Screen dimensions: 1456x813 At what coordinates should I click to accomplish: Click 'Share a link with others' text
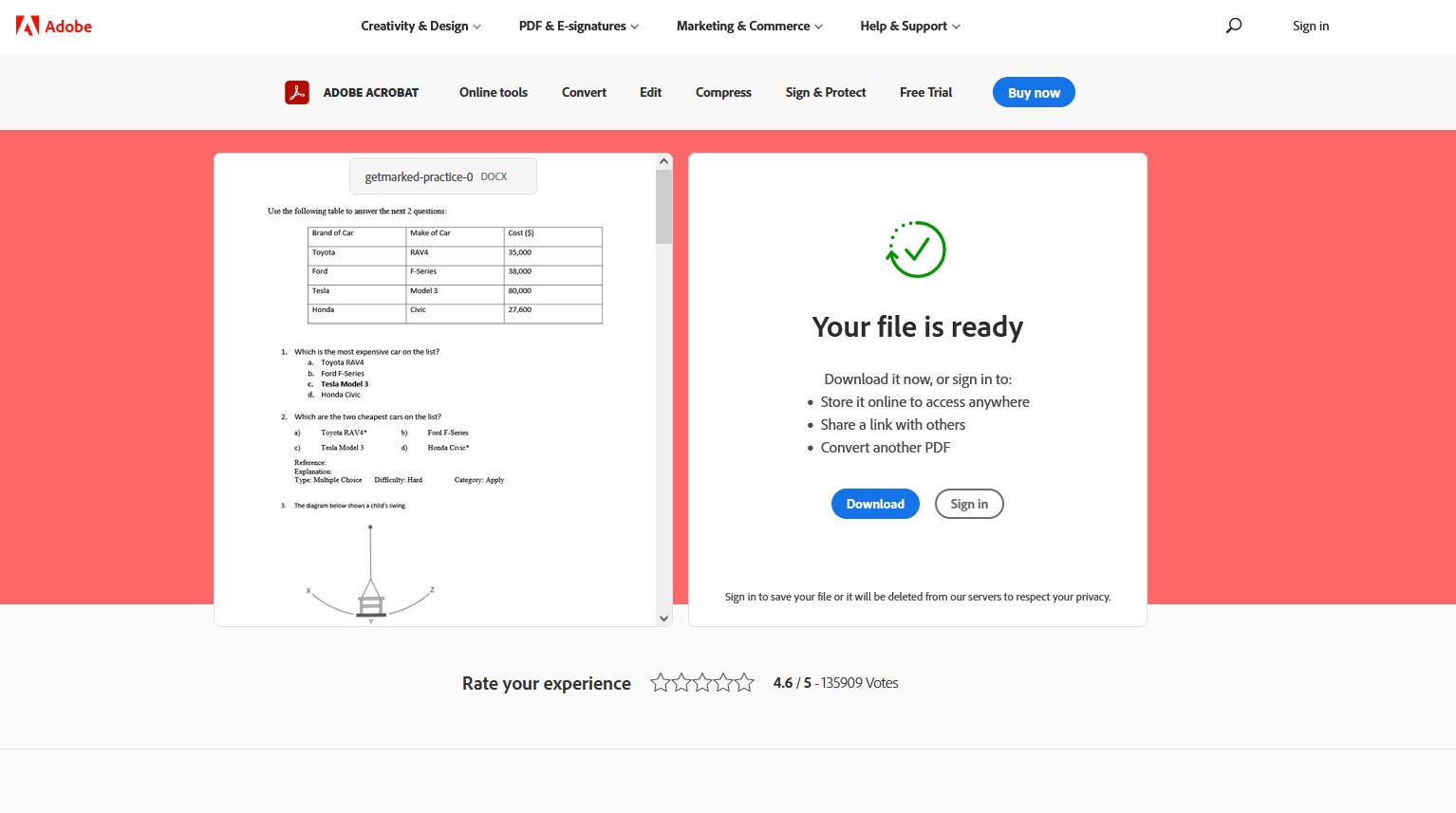(x=893, y=424)
